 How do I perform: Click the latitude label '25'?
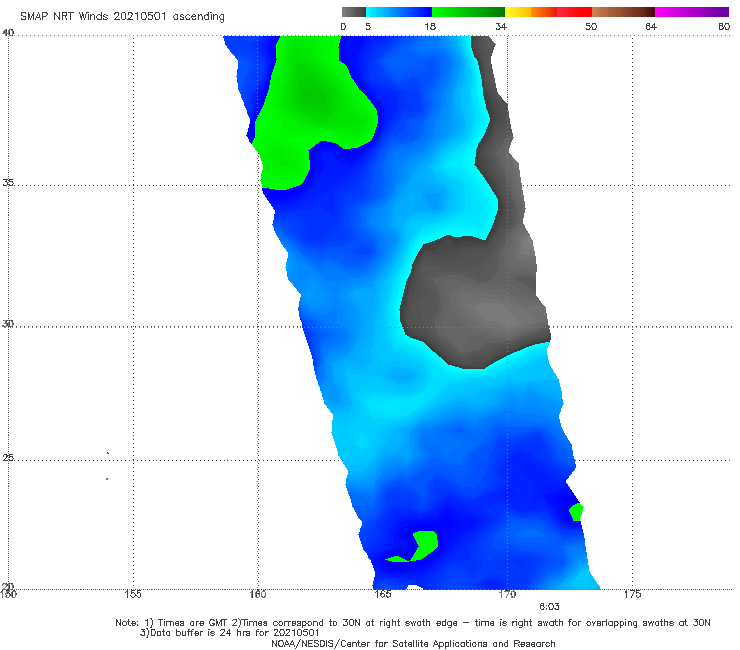(x=8, y=457)
